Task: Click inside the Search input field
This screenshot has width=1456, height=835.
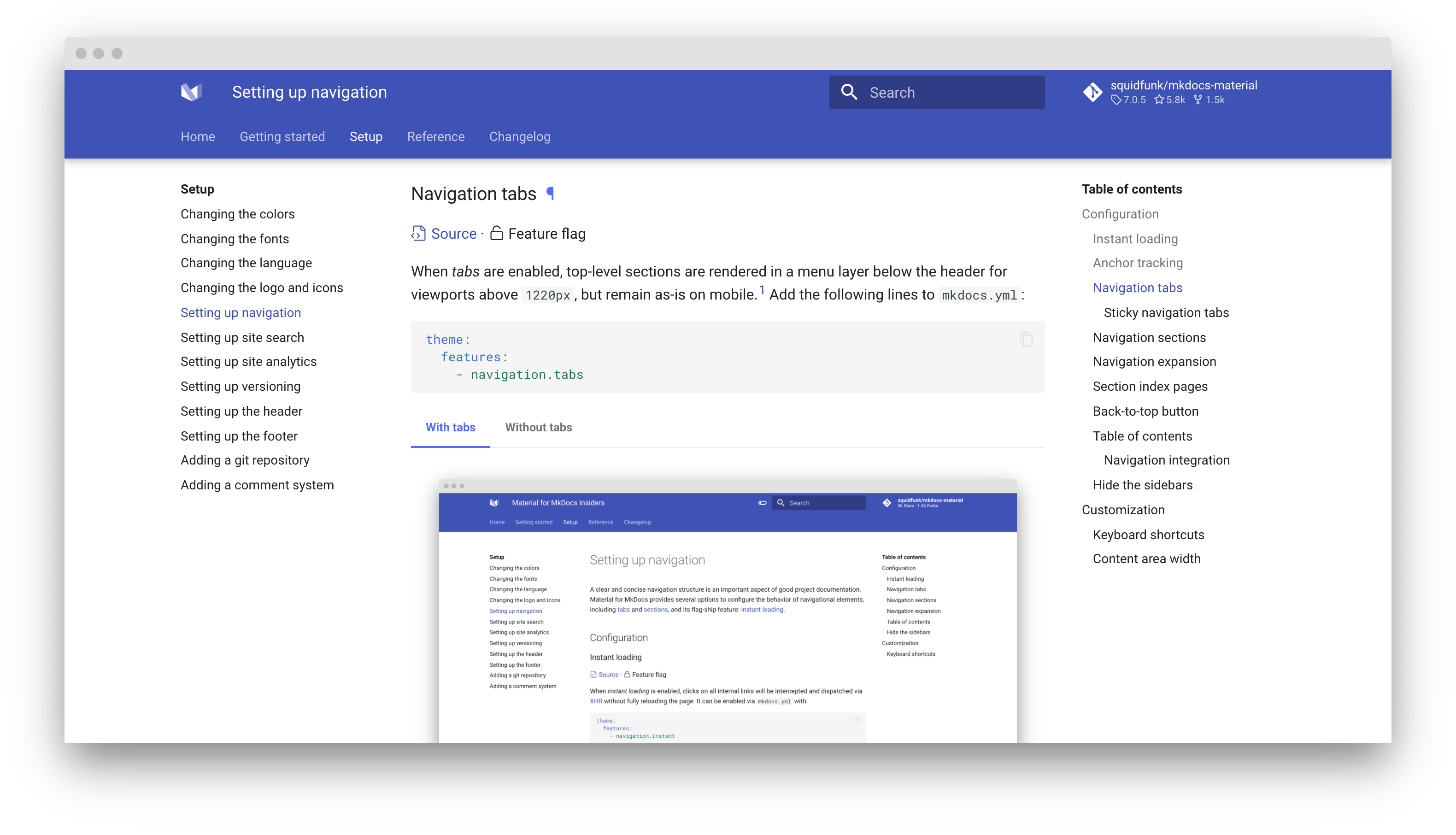Action: [x=946, y=92]
